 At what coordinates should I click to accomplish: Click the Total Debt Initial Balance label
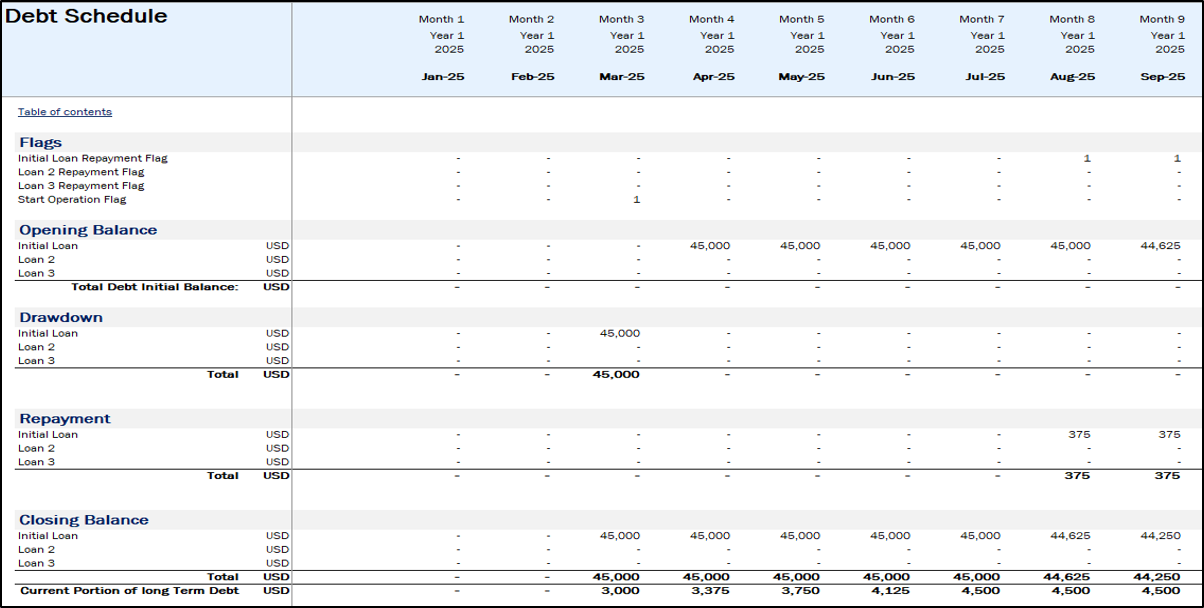click(155, 288)
